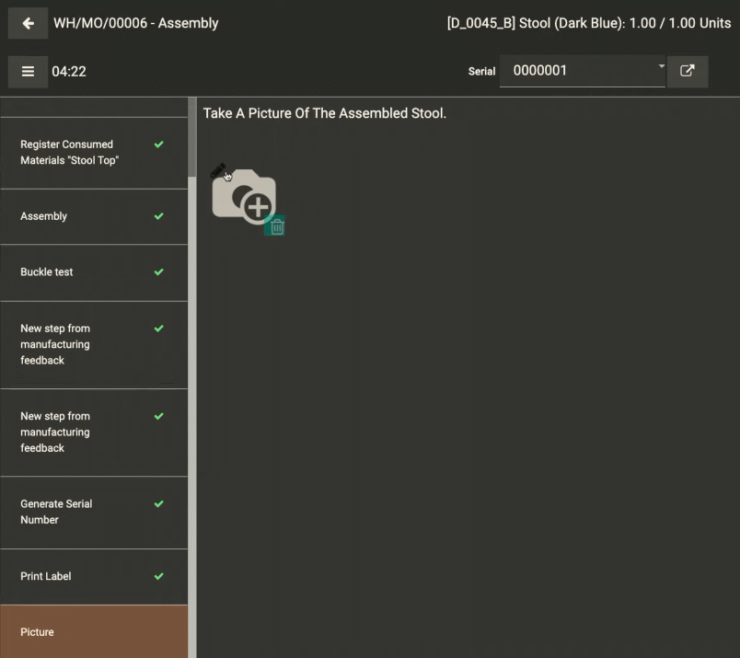Screen dimensions: 740x658
Task: Select the Generate Serial Number step
Action: pos(94,512)
